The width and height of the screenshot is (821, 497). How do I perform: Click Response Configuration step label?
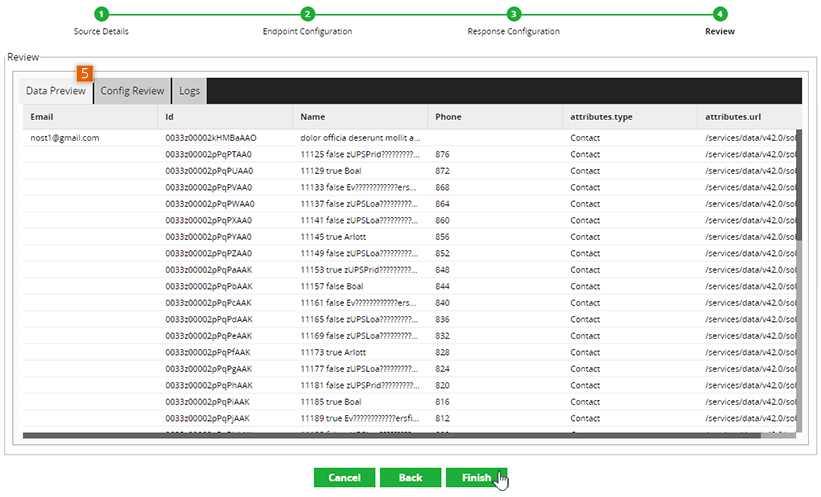tap(514, 31)
